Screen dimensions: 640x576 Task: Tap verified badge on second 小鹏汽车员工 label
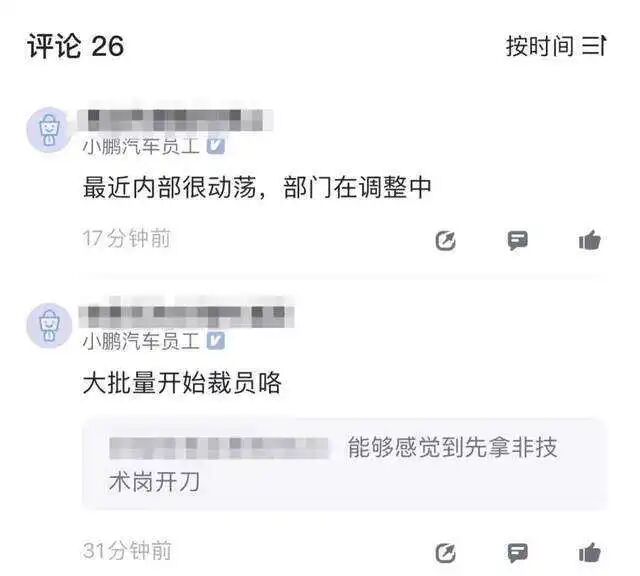216,341
